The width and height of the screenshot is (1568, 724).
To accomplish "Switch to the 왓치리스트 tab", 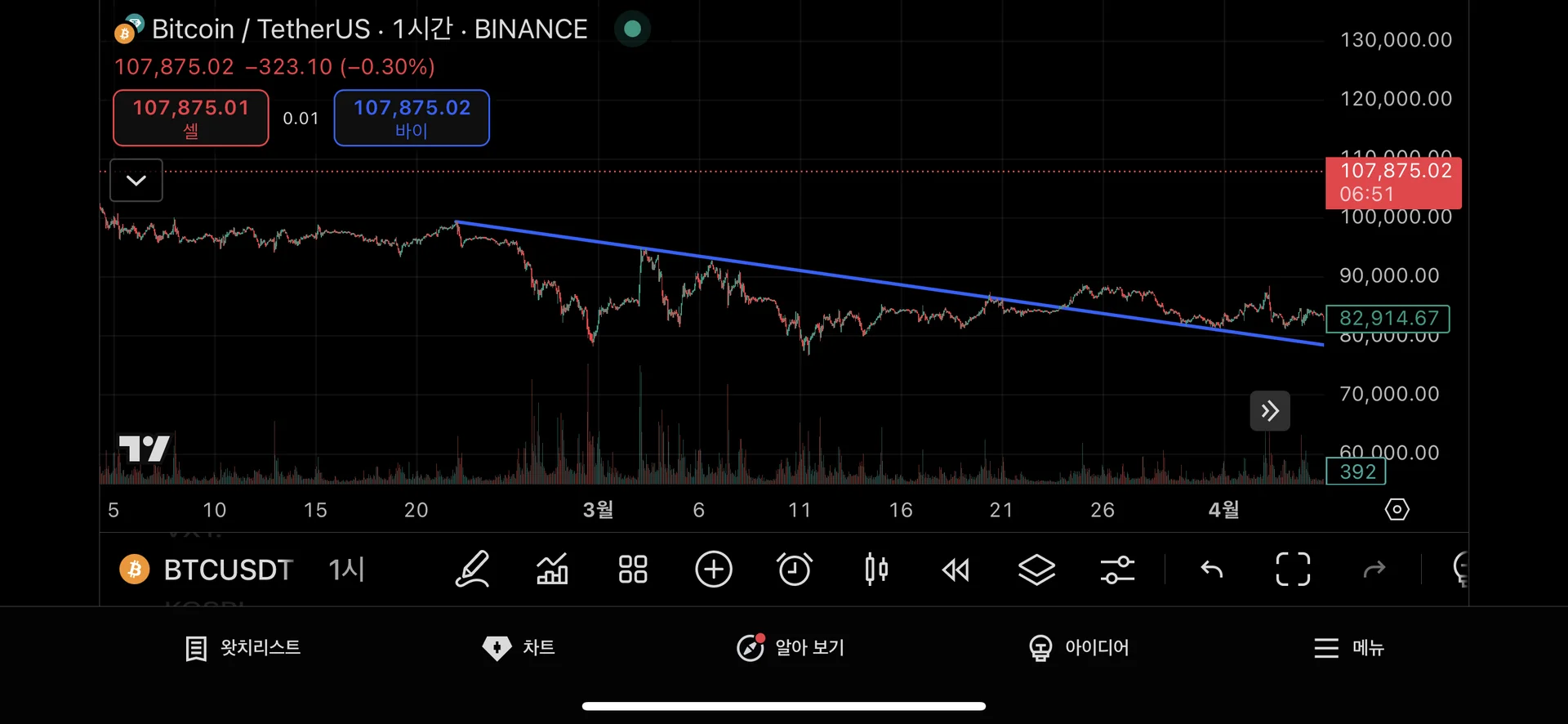I will click(243, 648).
